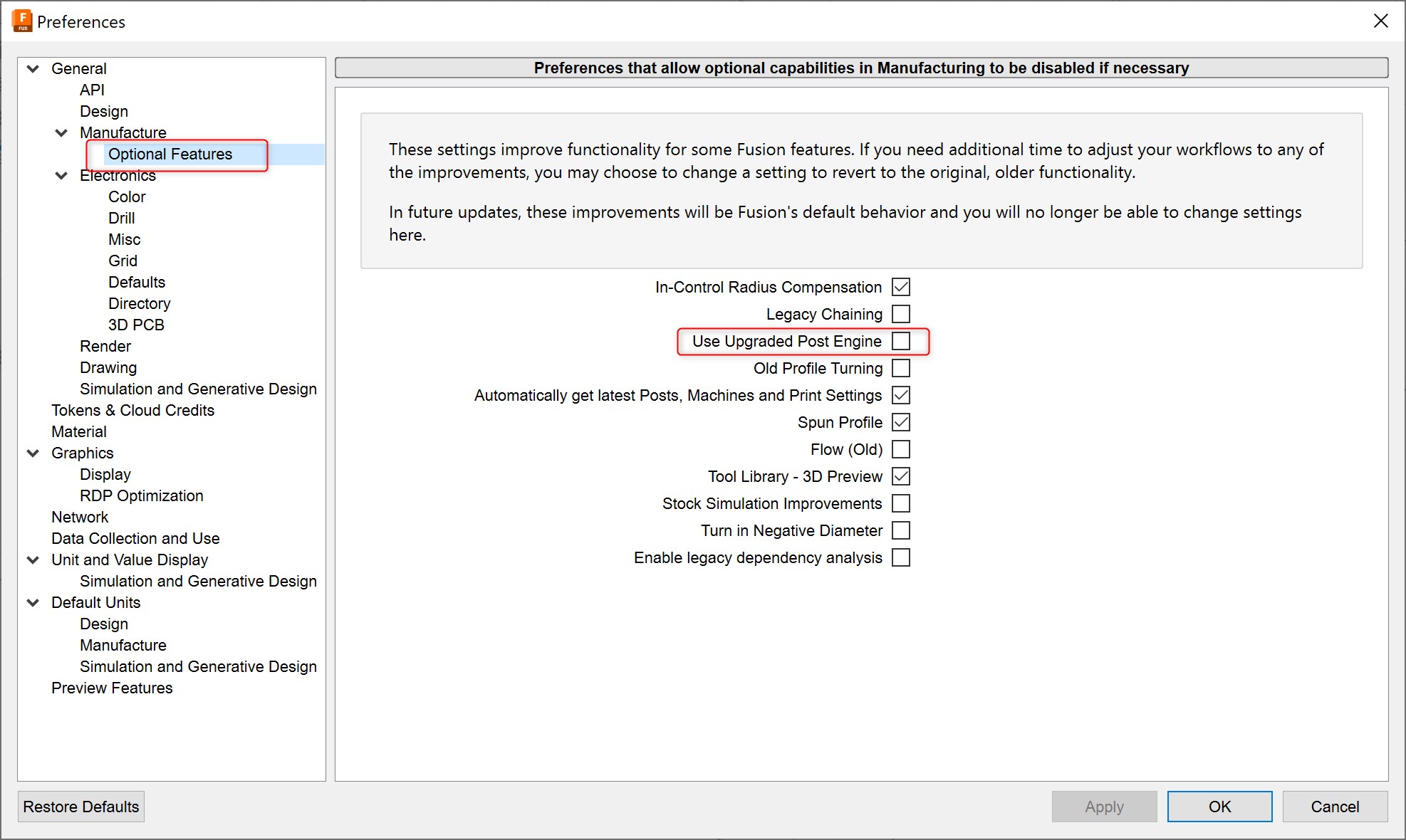
Task: Disable the Spun Profile option
Action: click(901, 422)
